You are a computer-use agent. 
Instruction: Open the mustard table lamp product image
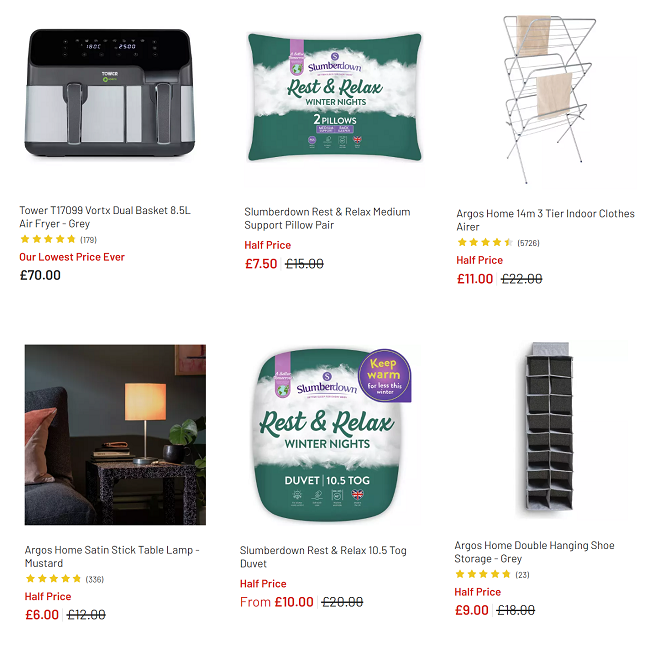click(115, 435)
